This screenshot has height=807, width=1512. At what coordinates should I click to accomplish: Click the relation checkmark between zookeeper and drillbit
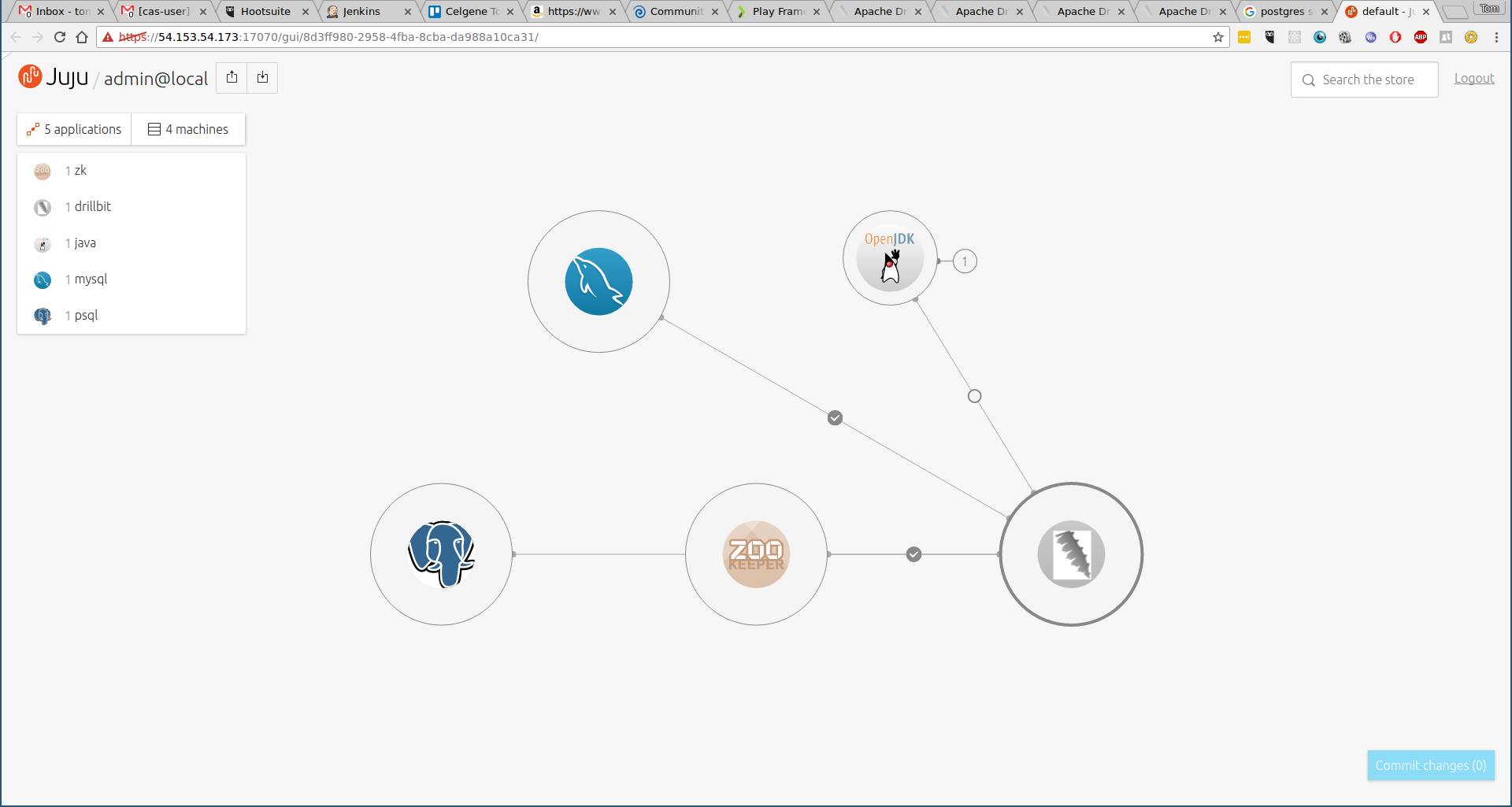pyautogui.click(x=913, y=554)
